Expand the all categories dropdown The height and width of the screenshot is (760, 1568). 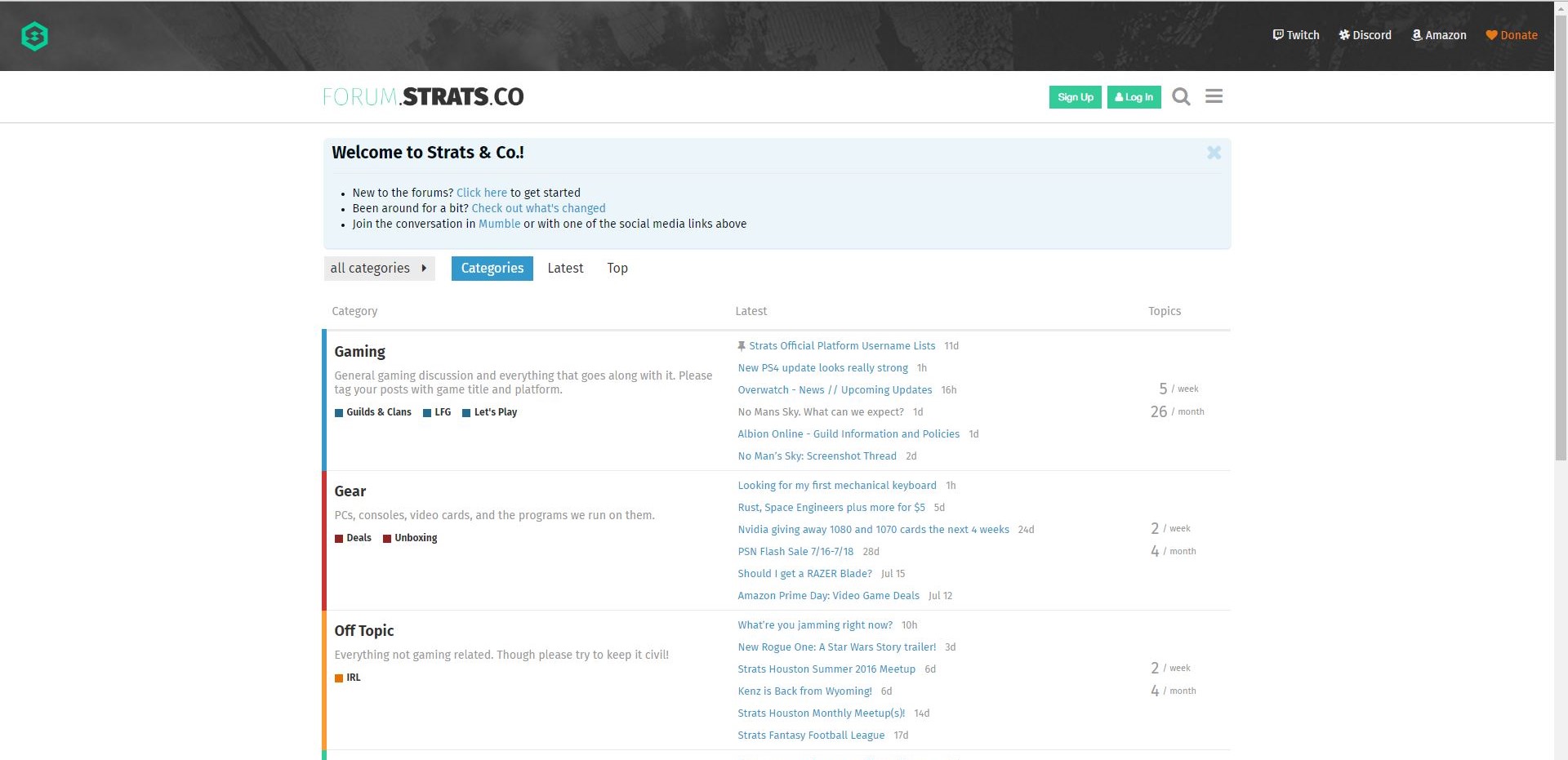[x=379, y=268]
